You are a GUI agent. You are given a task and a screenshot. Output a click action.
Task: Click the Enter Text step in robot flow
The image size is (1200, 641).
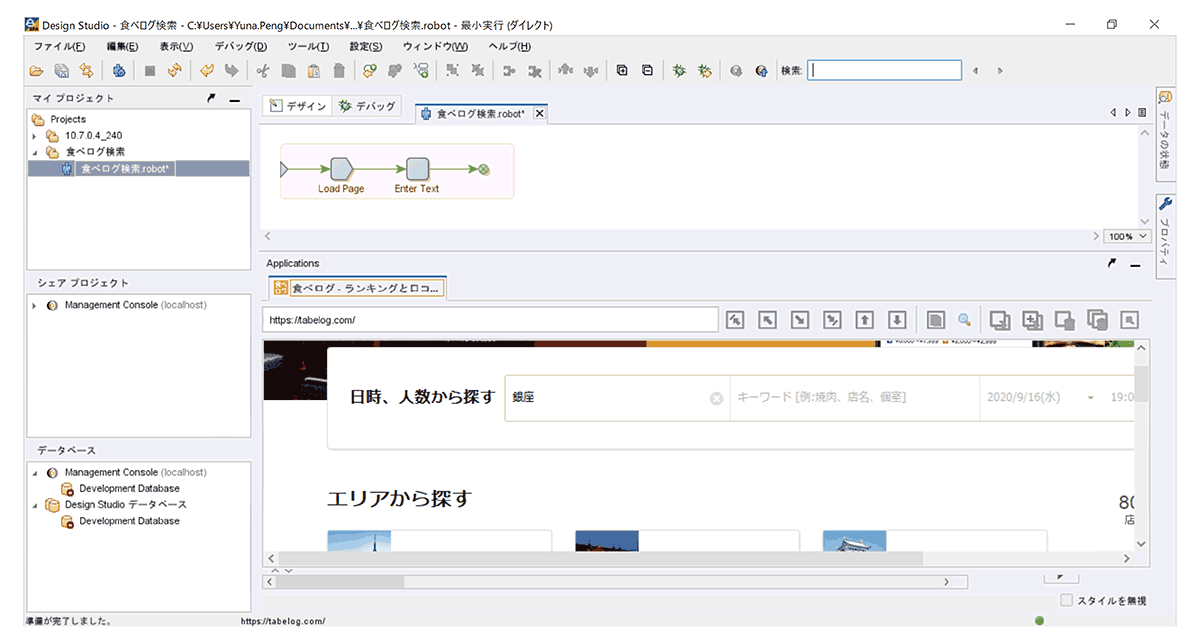(x=418, y=169)
